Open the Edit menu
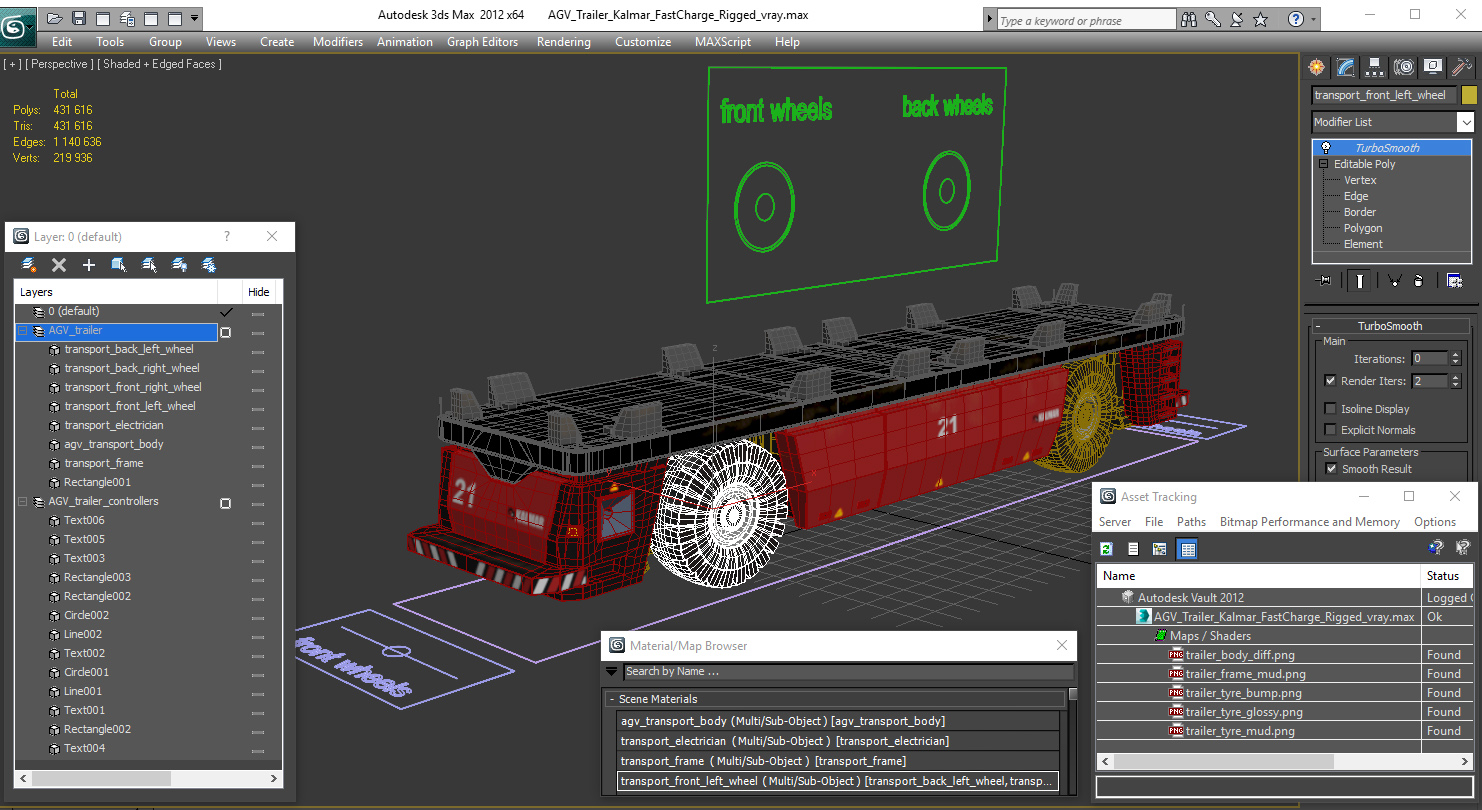The width and height of the screenshot is (1482, 810). [x=62, y=42]
